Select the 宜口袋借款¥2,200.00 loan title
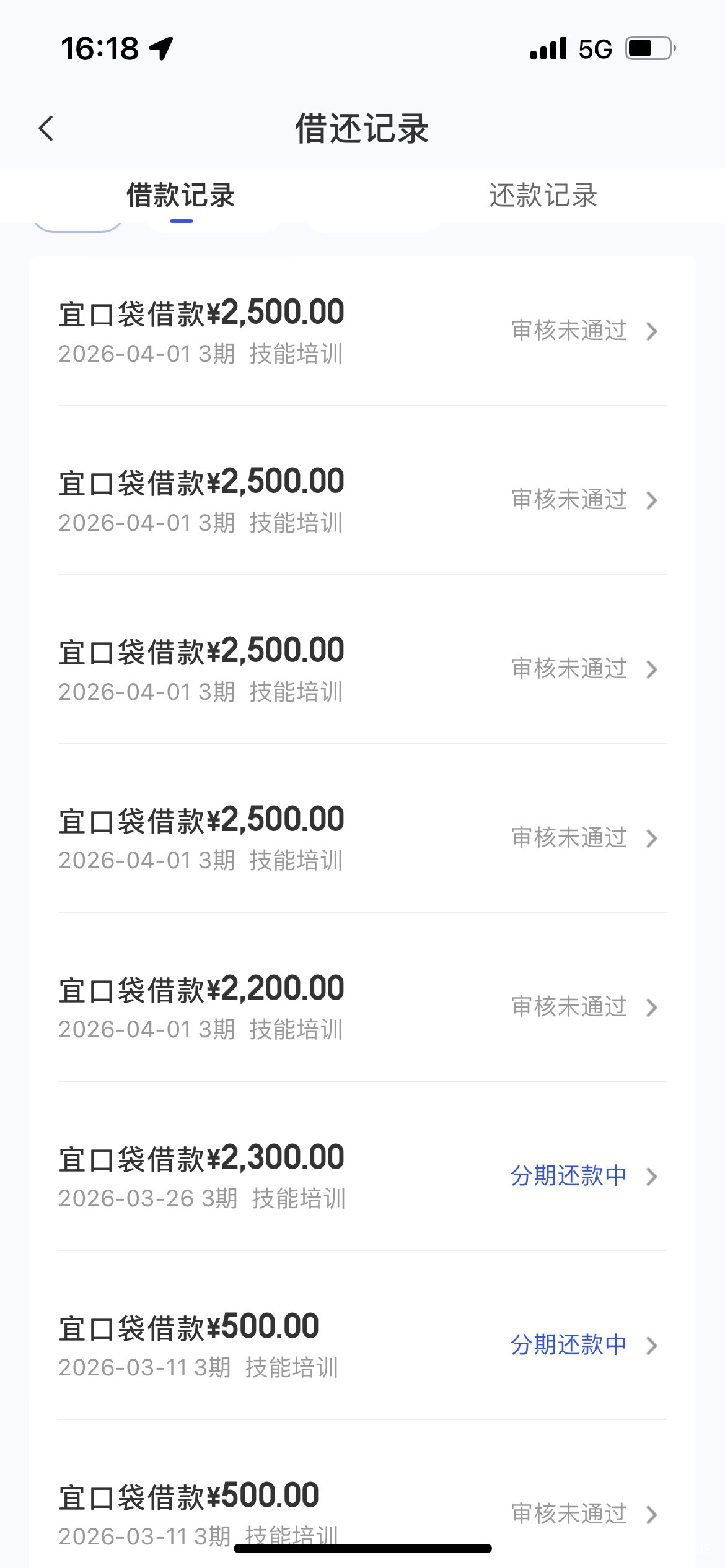725x1568 pixels. 201,989
